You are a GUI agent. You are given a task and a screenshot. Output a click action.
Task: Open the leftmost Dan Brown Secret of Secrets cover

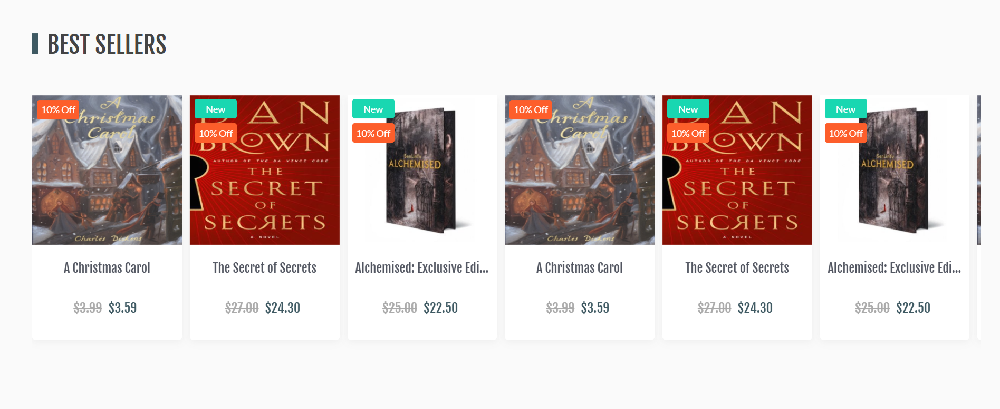(265, 170)
